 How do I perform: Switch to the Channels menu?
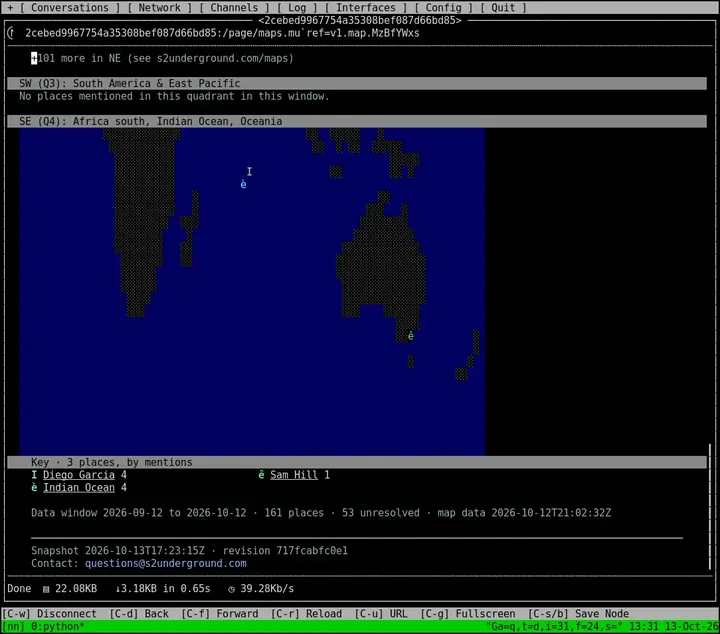pyautogui.click(x=234, y=8)
